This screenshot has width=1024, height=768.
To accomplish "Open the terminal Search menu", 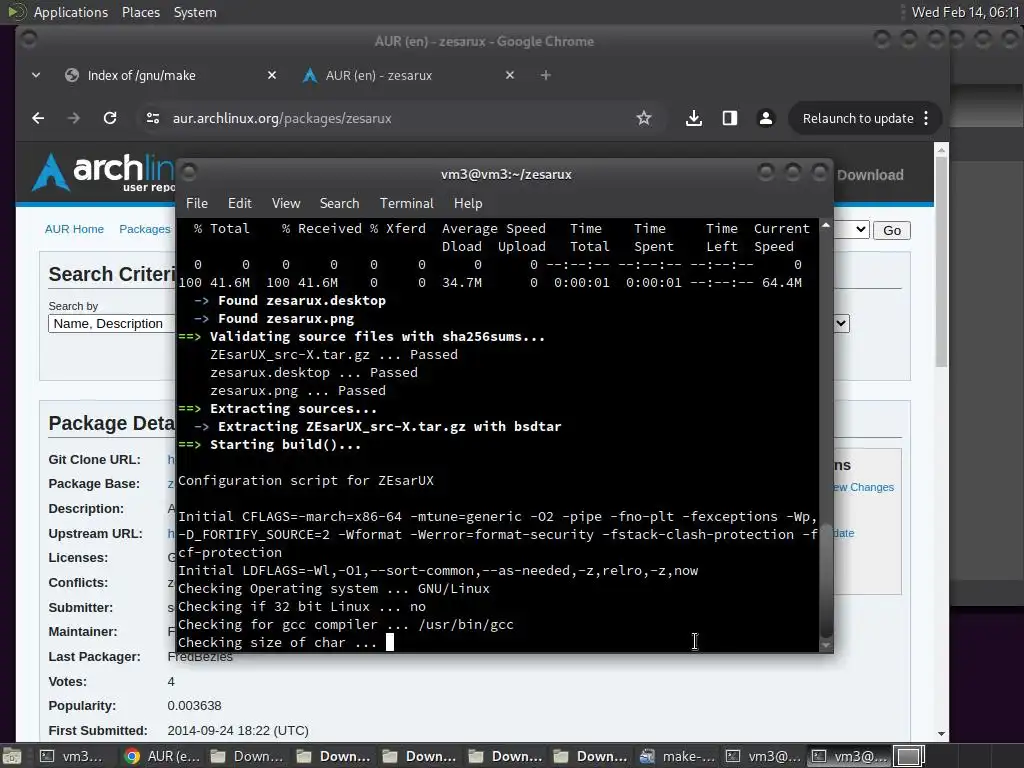I will [x=340, y=203].
